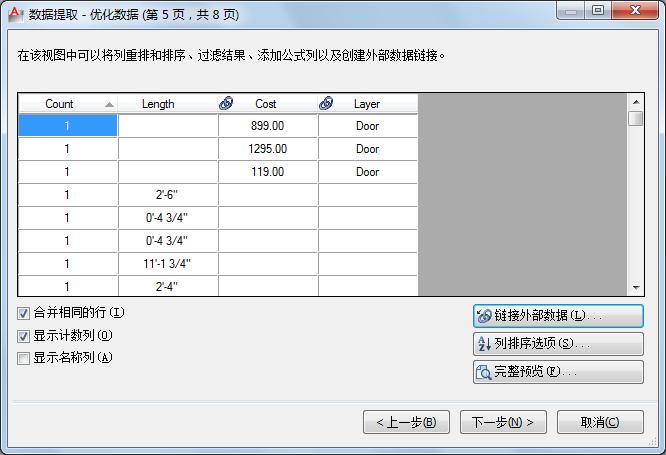Click the table scrollbar up arrow
The width and height of the screenshot is (666, 455).
coord(636,102)
